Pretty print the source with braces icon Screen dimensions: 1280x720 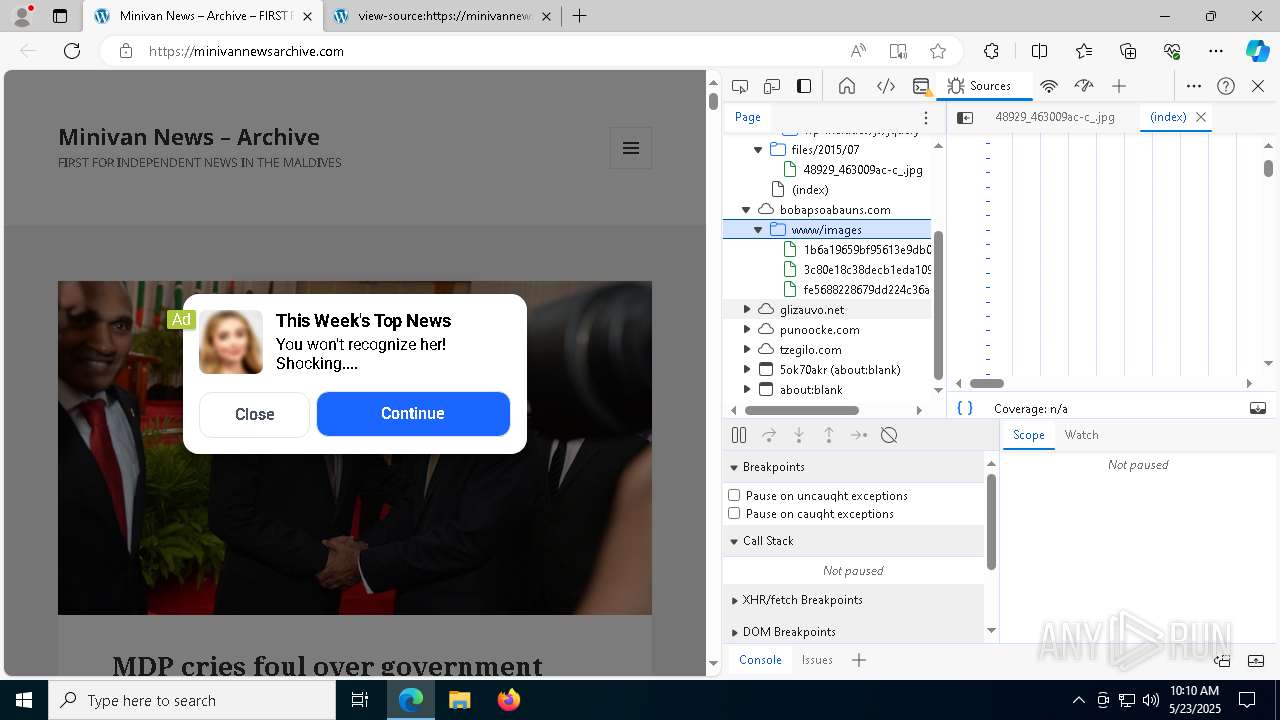pos(965,408)
